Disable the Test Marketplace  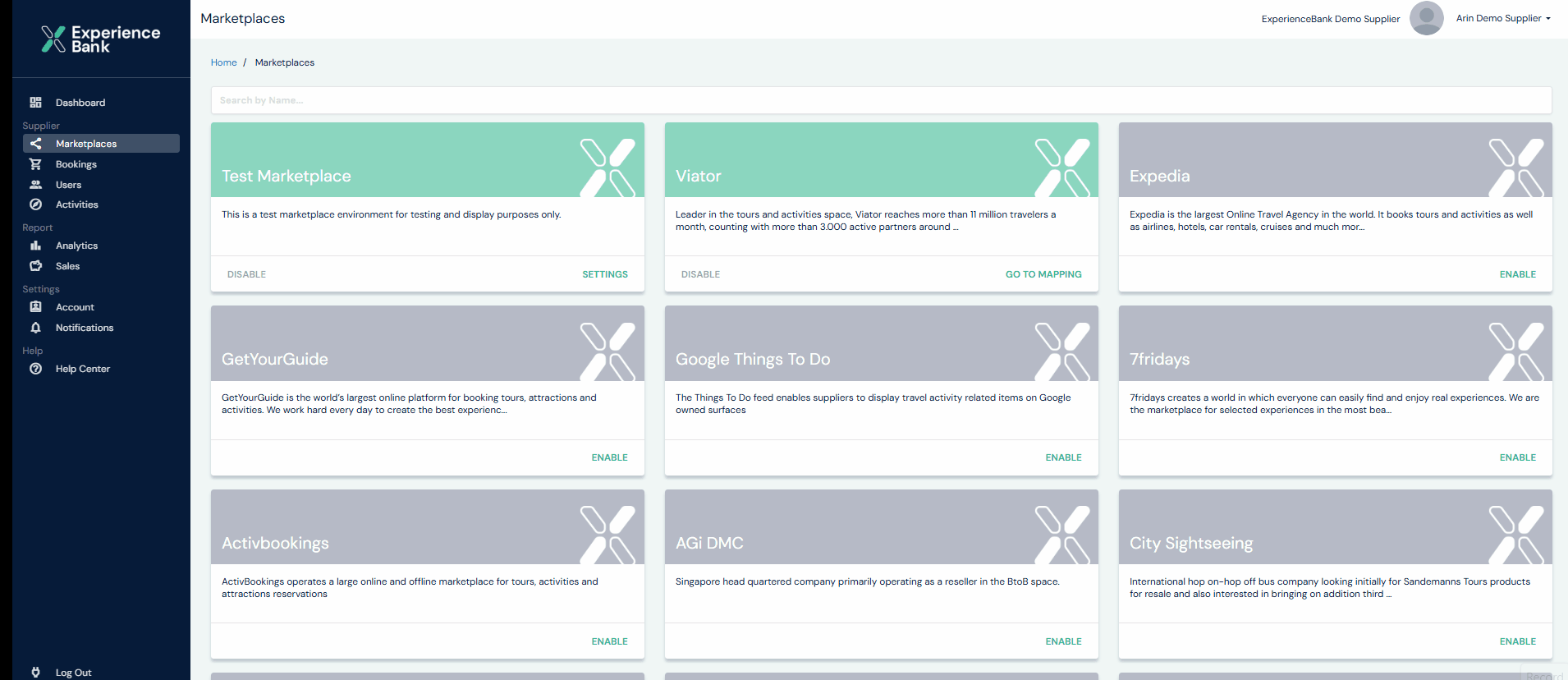coord(246,274)
